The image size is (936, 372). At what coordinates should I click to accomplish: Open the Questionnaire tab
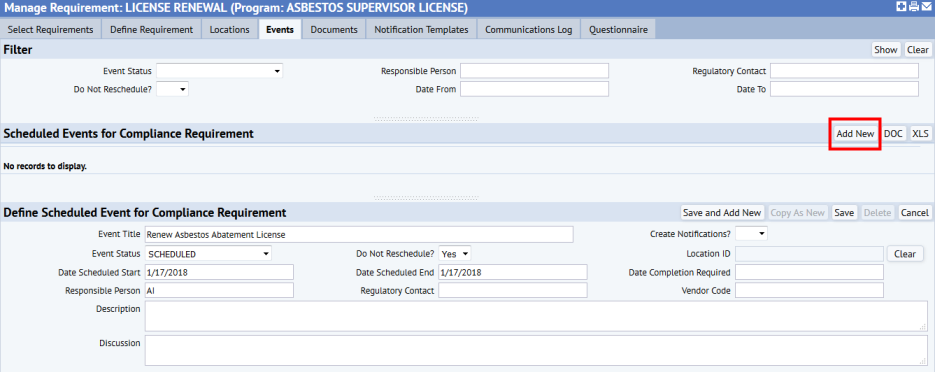pyautogui.click(x=618, y=29)
